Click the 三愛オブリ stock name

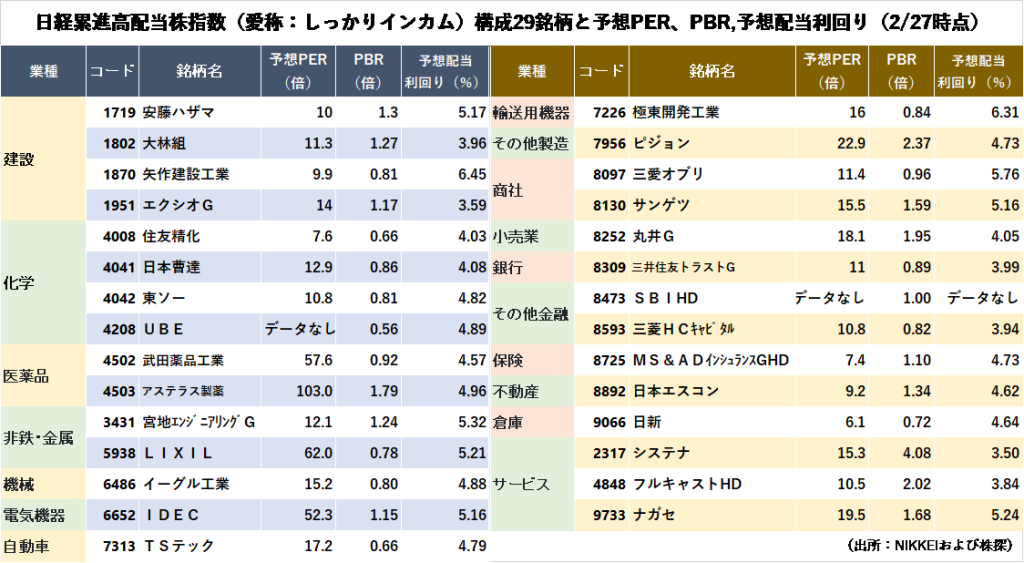(668, 174)
